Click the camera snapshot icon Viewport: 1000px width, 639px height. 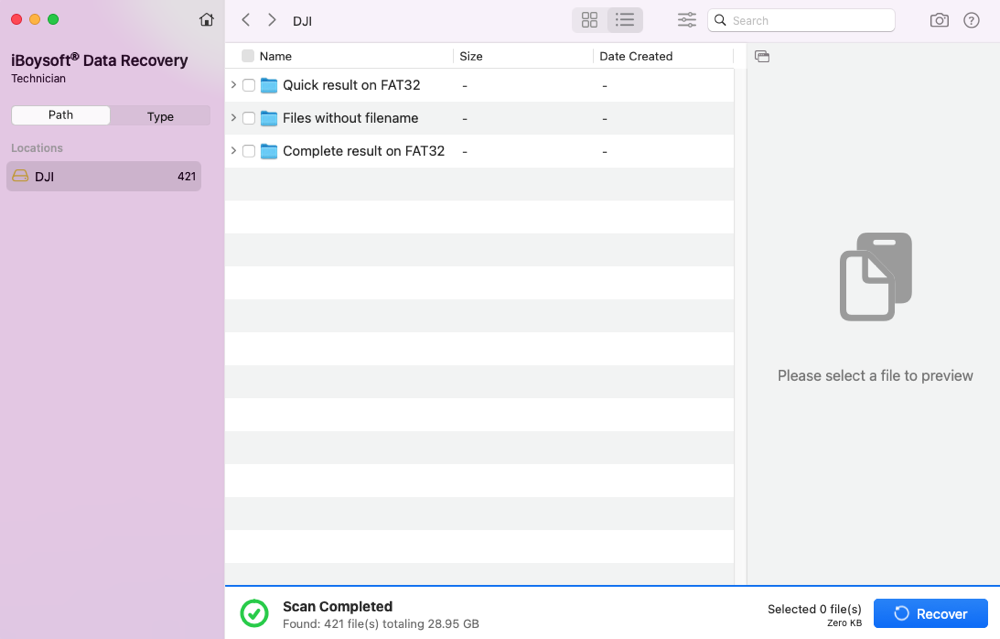(x=939, y=20)
